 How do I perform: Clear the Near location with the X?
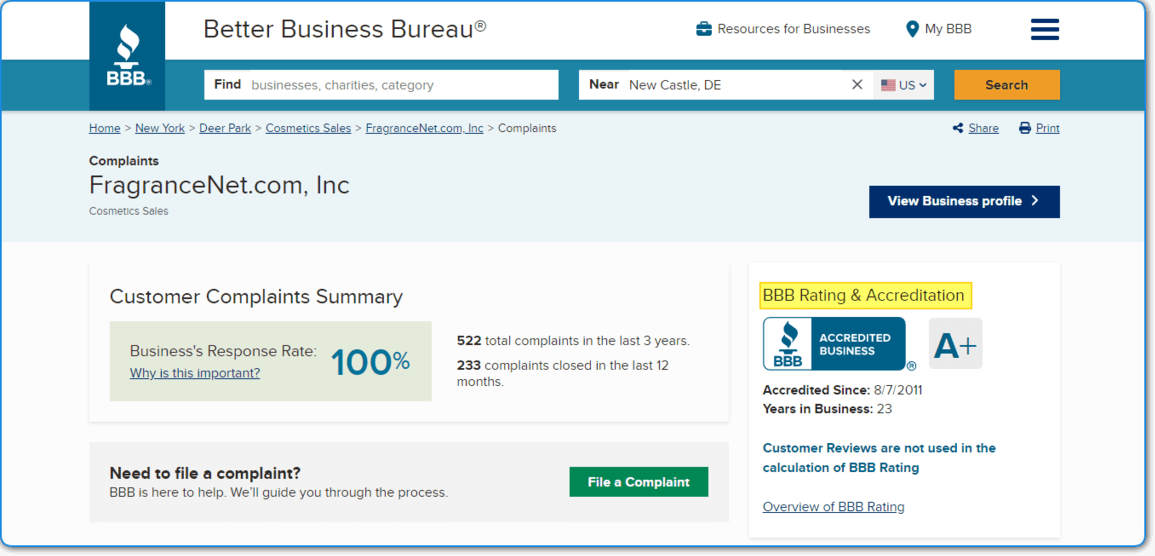coord(857,85)
